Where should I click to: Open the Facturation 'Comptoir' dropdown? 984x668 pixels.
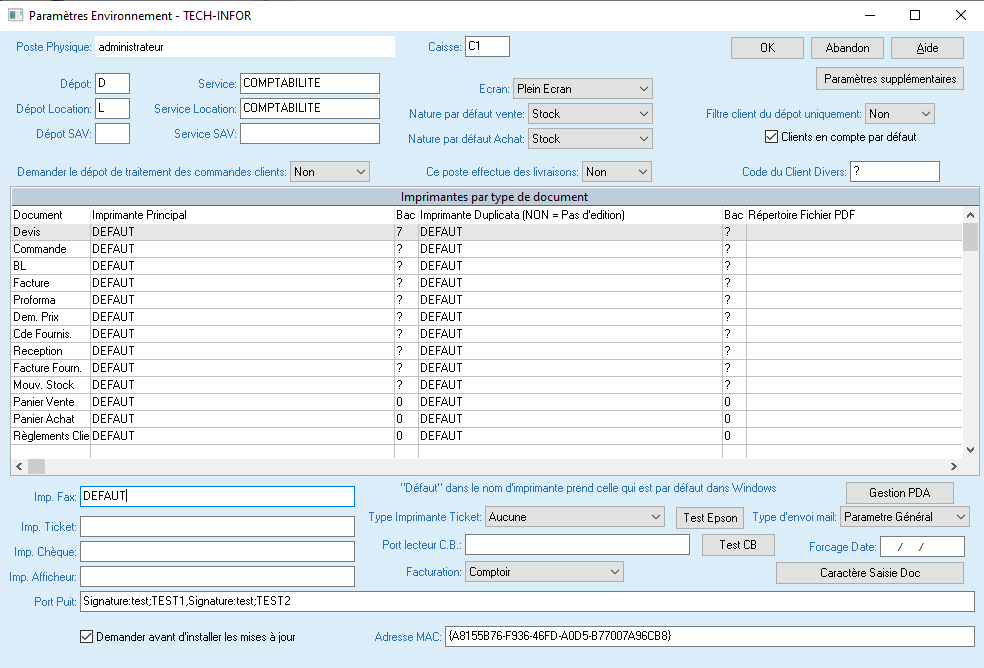point(544,571)
